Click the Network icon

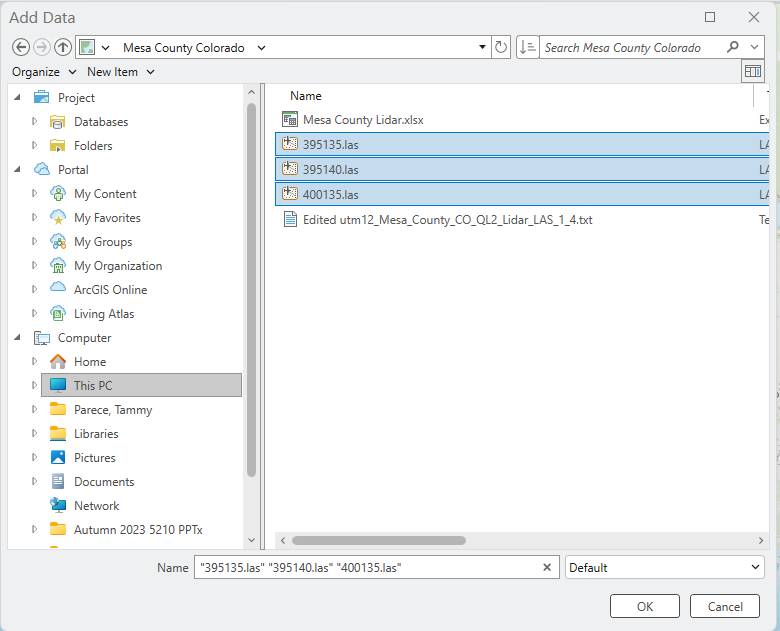click(x=58, y=505)
